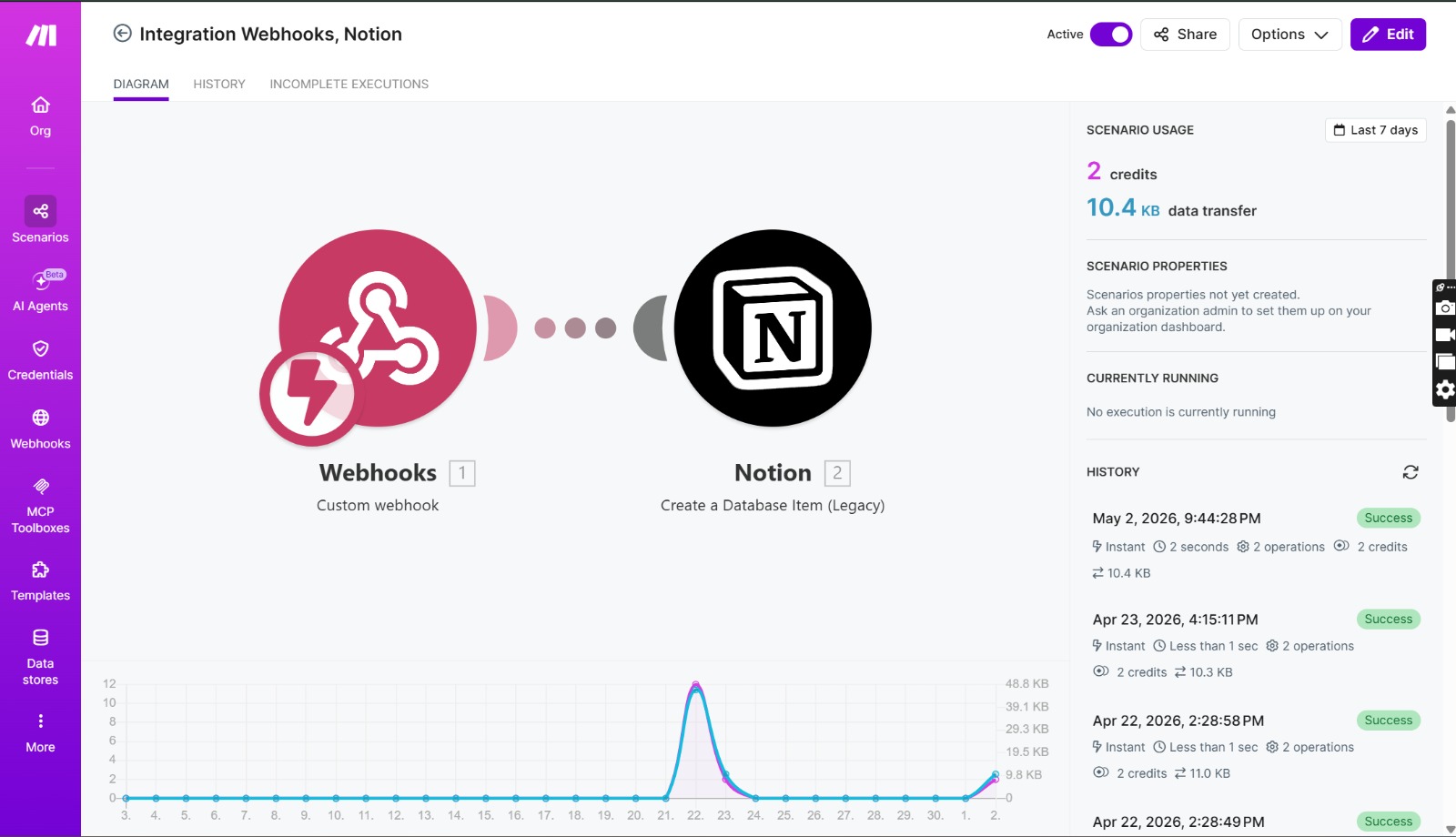Image resolution: width=1456 pixels, height=837 pixels.
Task: Toggle the Active scenario switch
Action: 1111,35
